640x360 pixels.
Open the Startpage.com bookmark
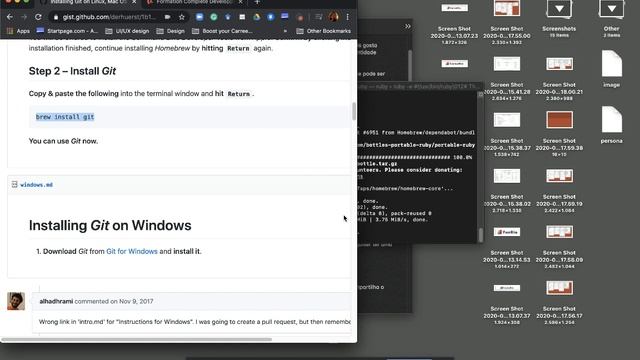coord(67,31)
